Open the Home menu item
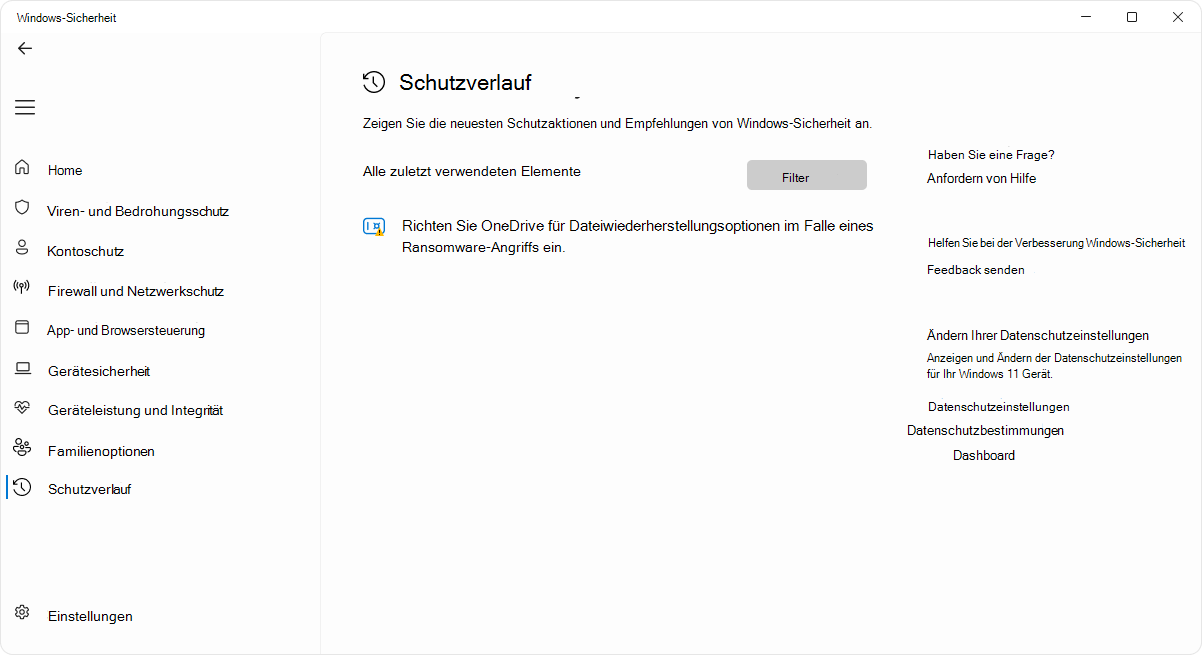The height and width of the screenshot is (655, 1202). click(x=65, y=170)
